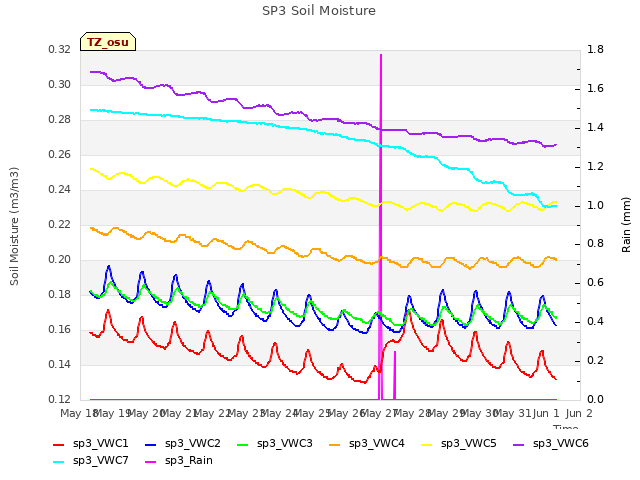The width and height of the screenshot is (640, 480).
Task: Click the Jun 2 date label
Action: pyautogui.click(x=579, y=413)
